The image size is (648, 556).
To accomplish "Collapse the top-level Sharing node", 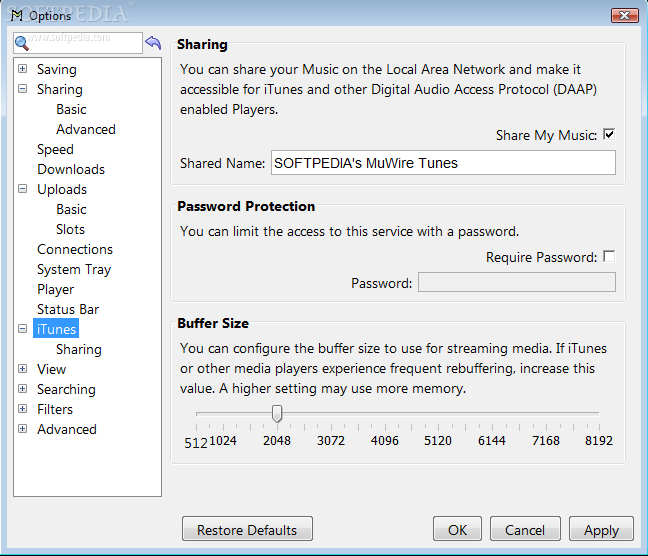I will tap(23, 88).
